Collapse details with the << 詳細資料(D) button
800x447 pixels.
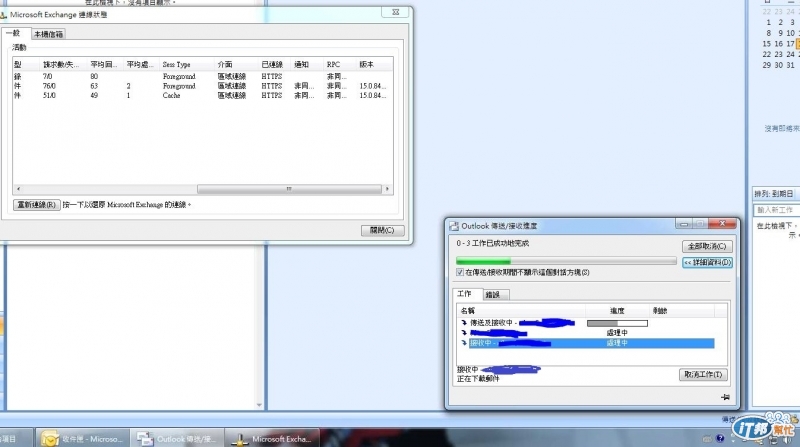708,262
